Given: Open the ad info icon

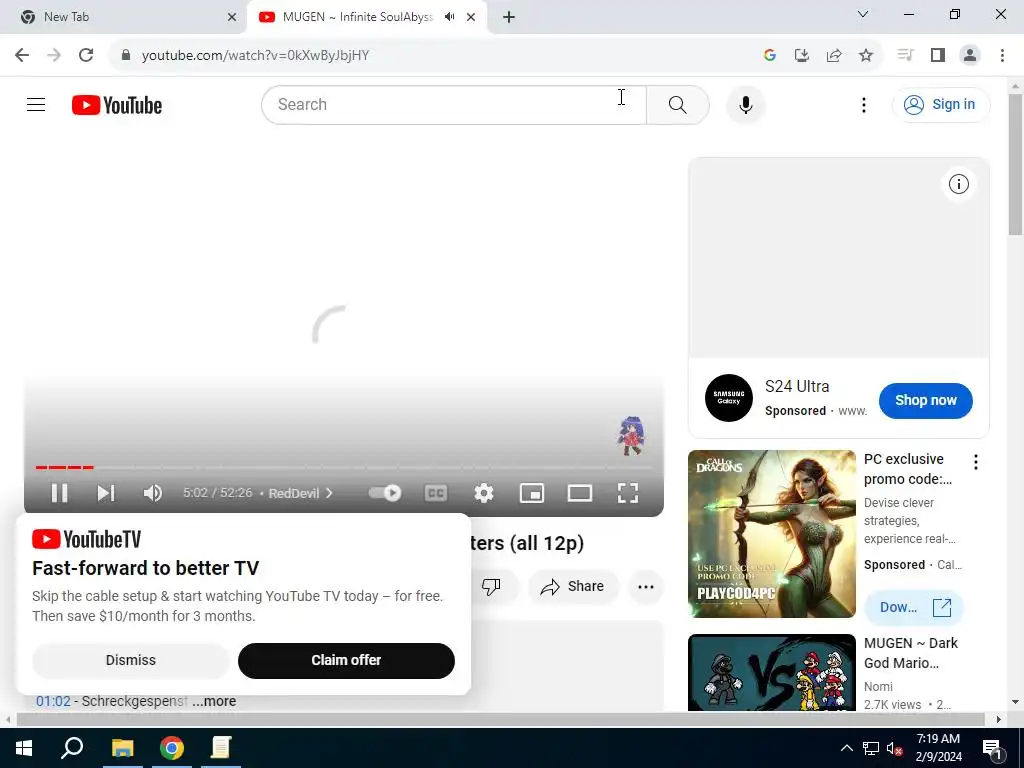Looking at the screenshot, I should (958, 184).
